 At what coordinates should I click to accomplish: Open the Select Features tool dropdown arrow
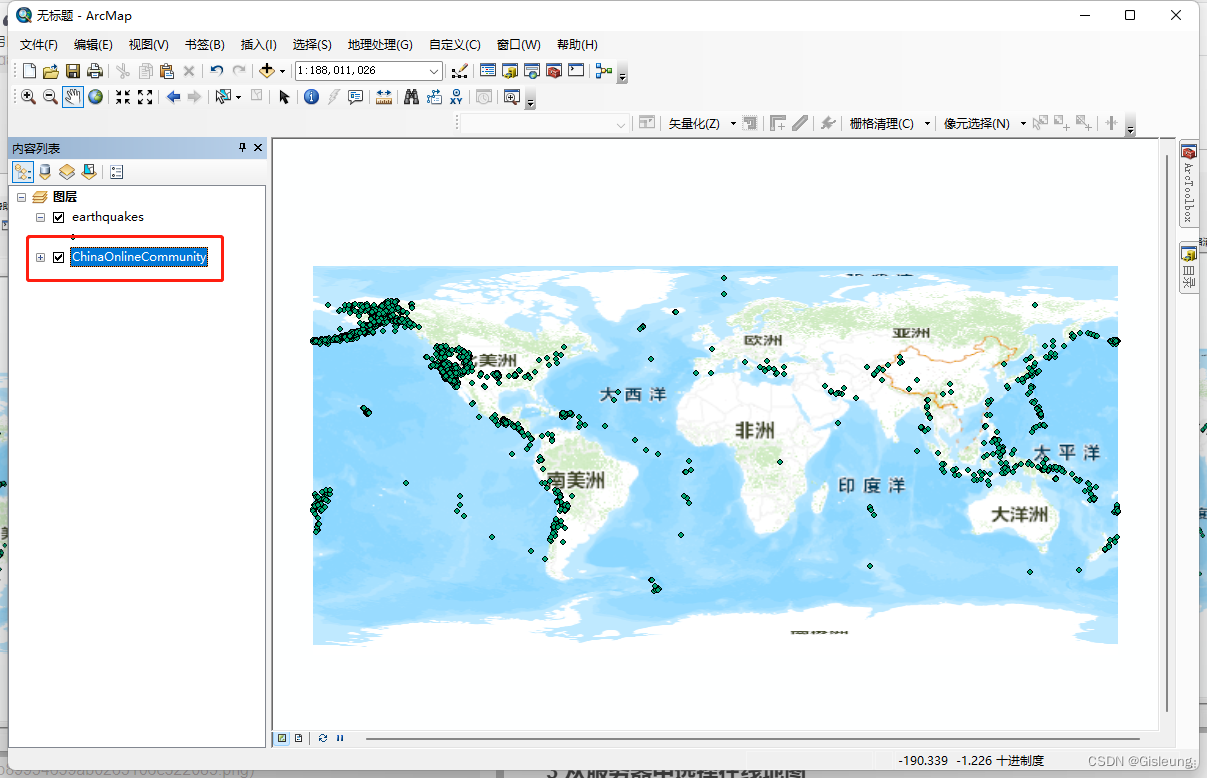click(238, 97)
